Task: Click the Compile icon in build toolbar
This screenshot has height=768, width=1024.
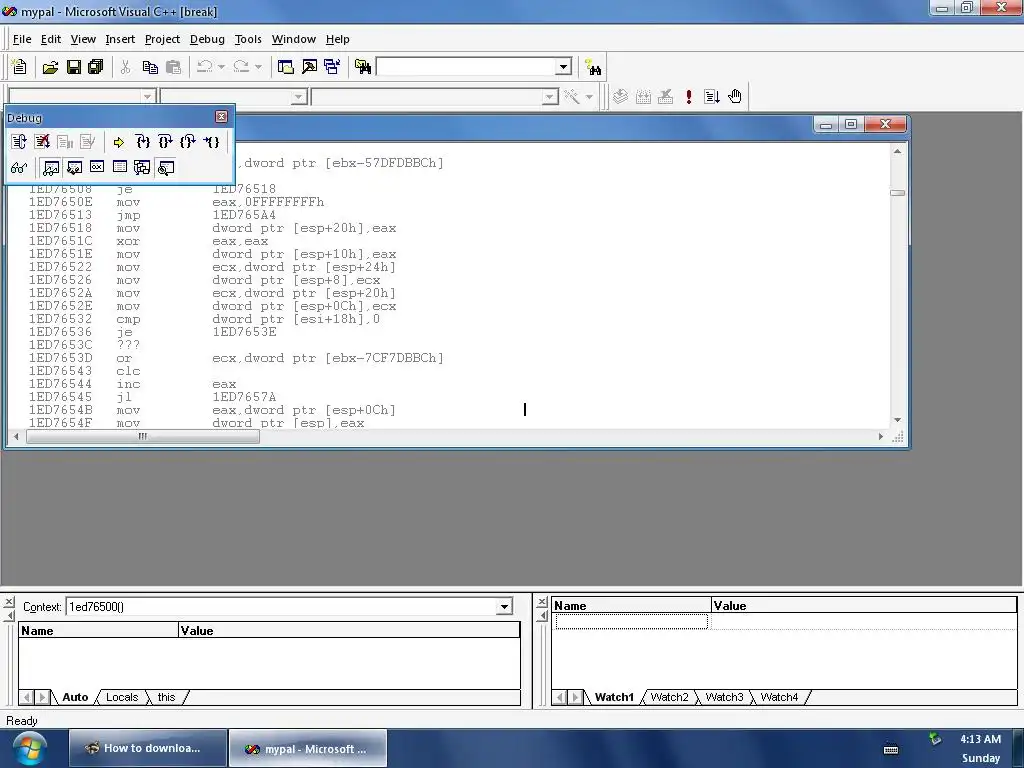Action: pyautogui.click(x=620, y=97)
